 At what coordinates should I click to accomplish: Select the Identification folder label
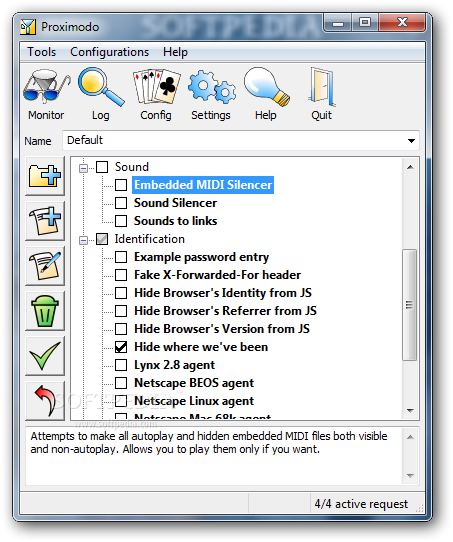[149, 239]
